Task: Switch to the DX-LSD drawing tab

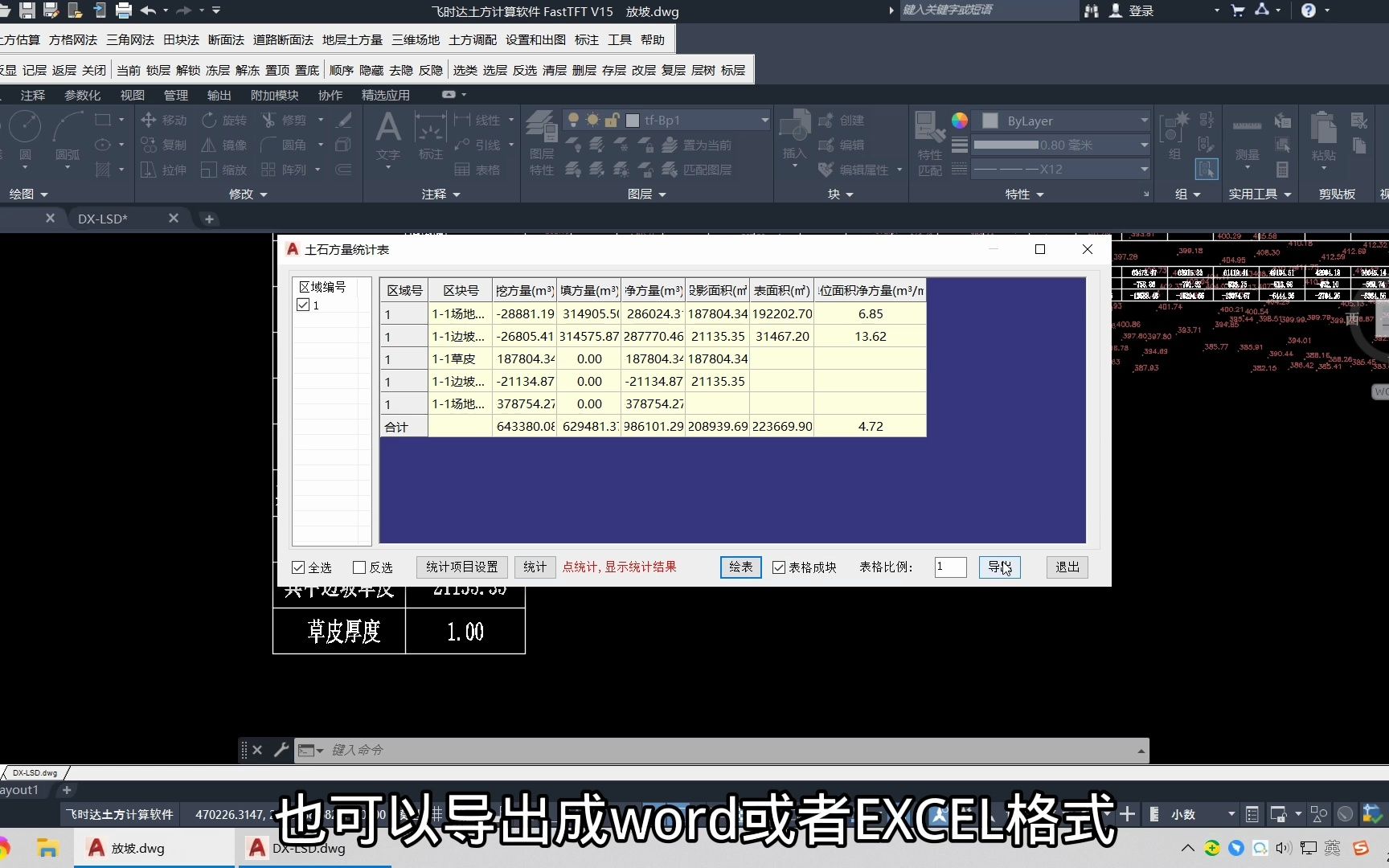Action: click(103, 218)
